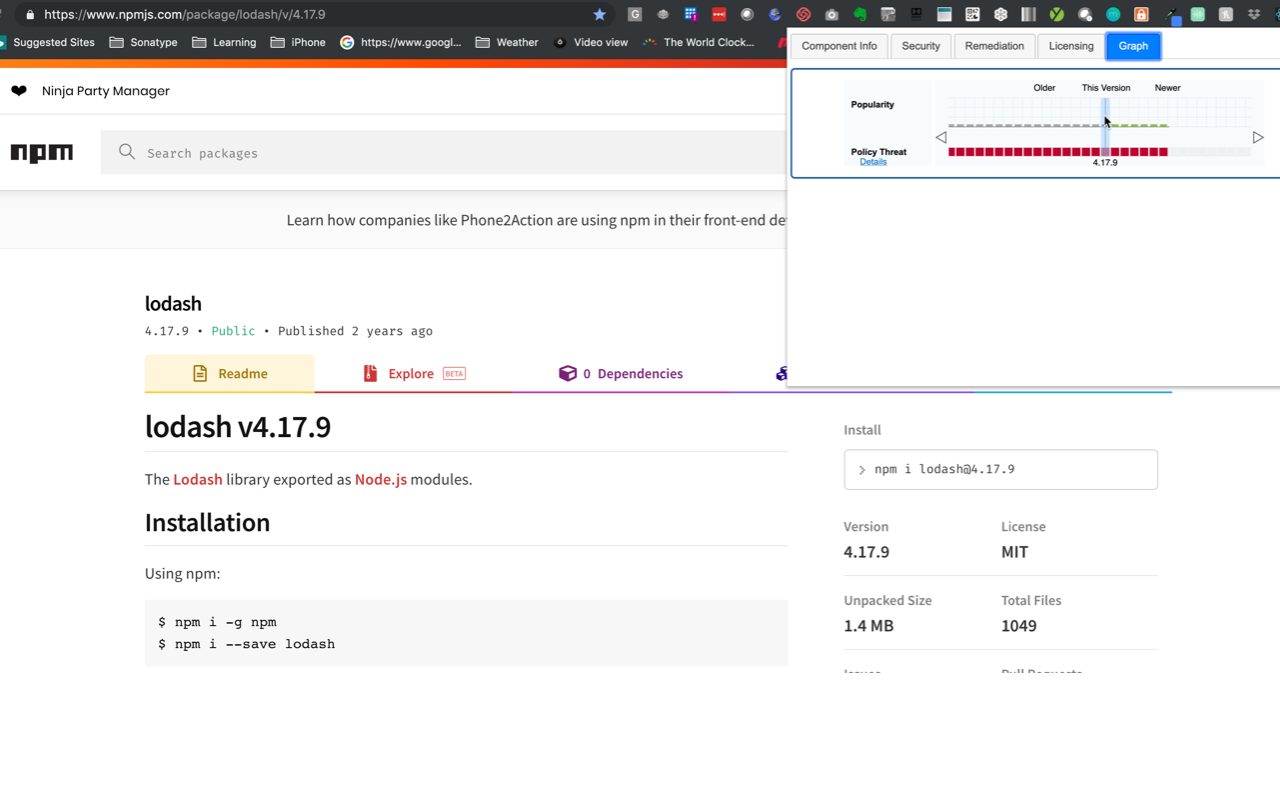Click the Node.js link in readme

tap(380, 479)
